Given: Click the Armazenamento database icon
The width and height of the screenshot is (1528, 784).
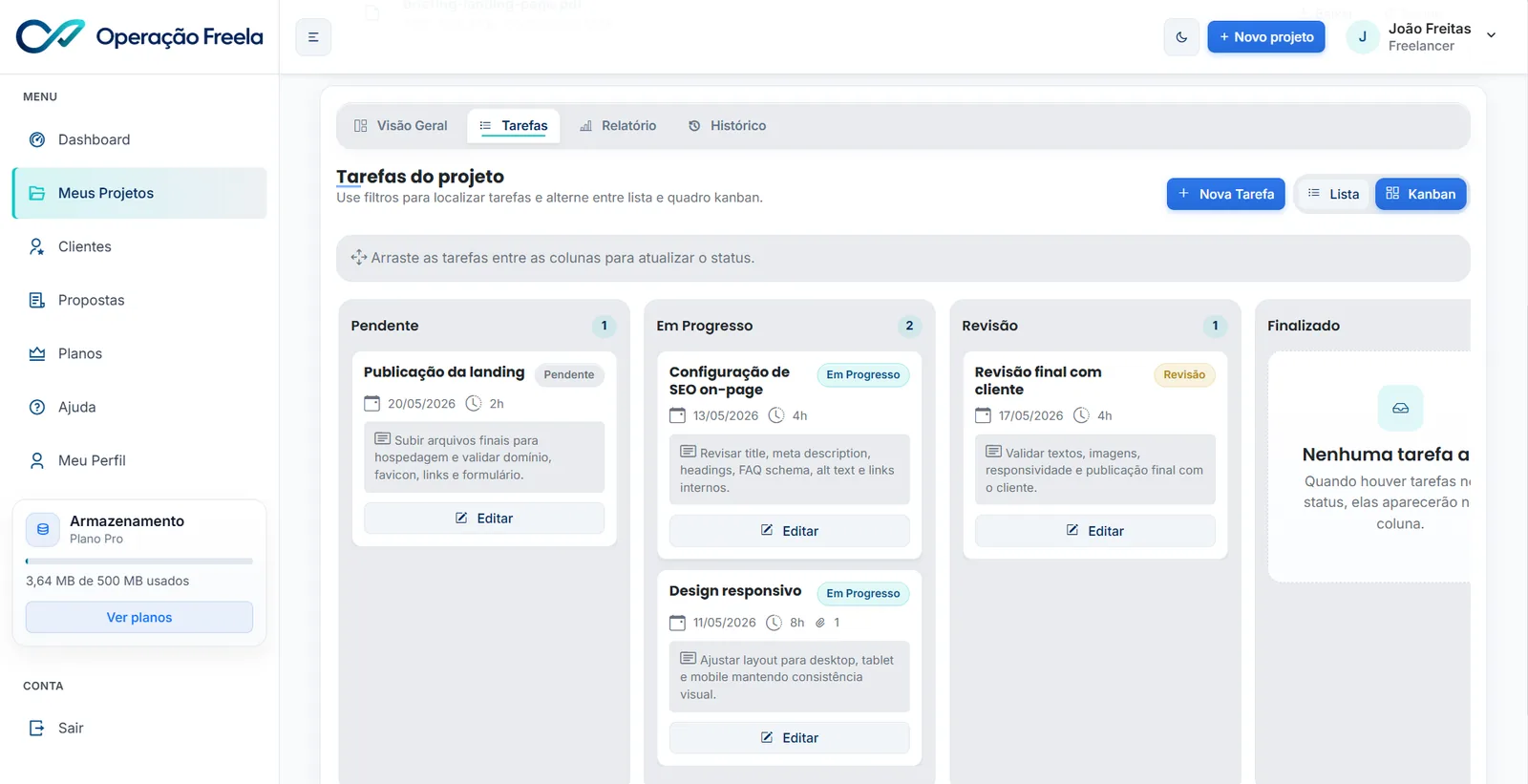Looking at the screenshot, I should click(43, 529).
